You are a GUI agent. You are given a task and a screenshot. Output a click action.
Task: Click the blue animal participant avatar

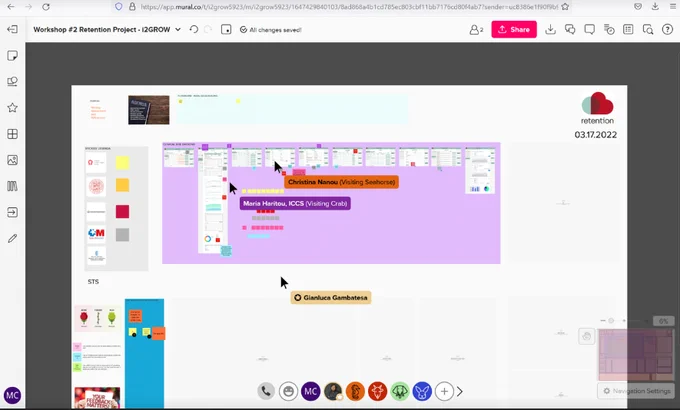422,391
